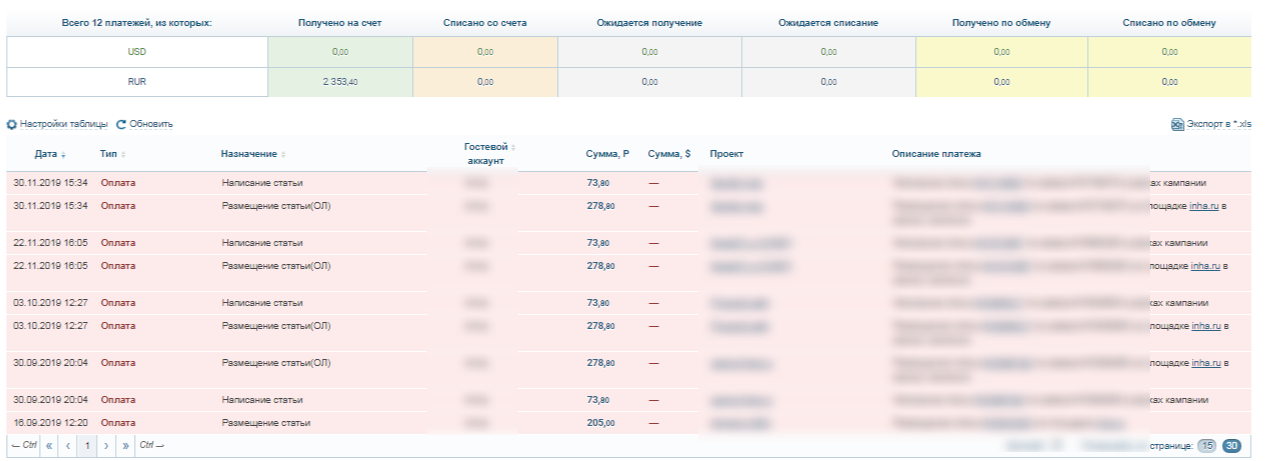1268x461 pixels.
Task: Click the Экспорт в *.xls link
Action: [1219, 125]
